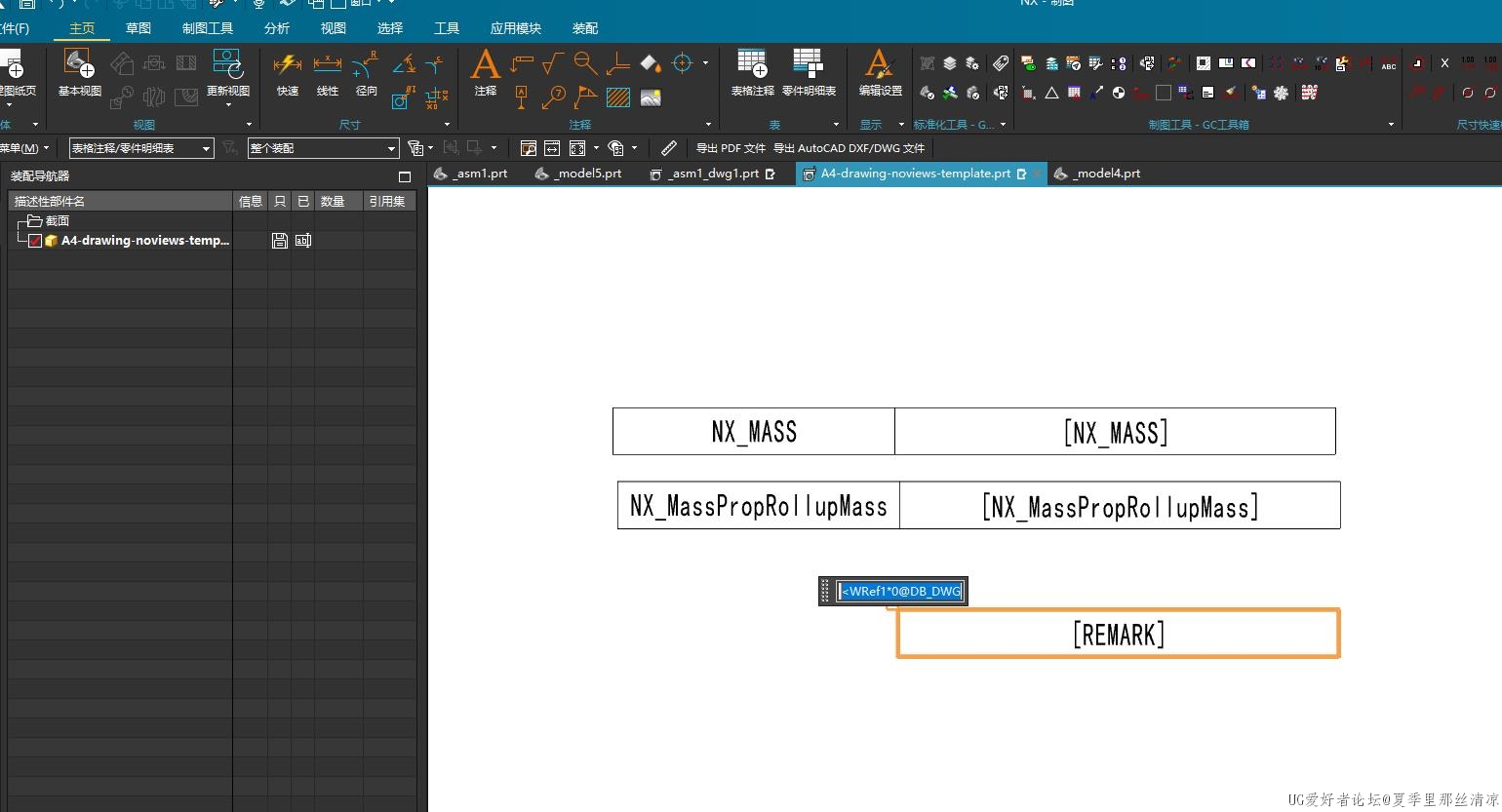Viewport: 1502px width, 812px height.
Task: Switch to the _asm1.prt document tab
Action: pyautogui.click(x=471, y=174)
